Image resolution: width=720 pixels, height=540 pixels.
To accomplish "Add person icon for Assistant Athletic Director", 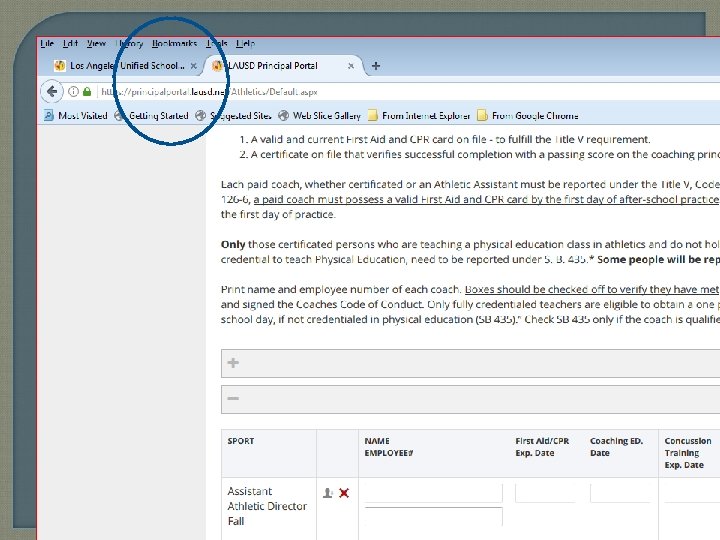I will (327, 493).
